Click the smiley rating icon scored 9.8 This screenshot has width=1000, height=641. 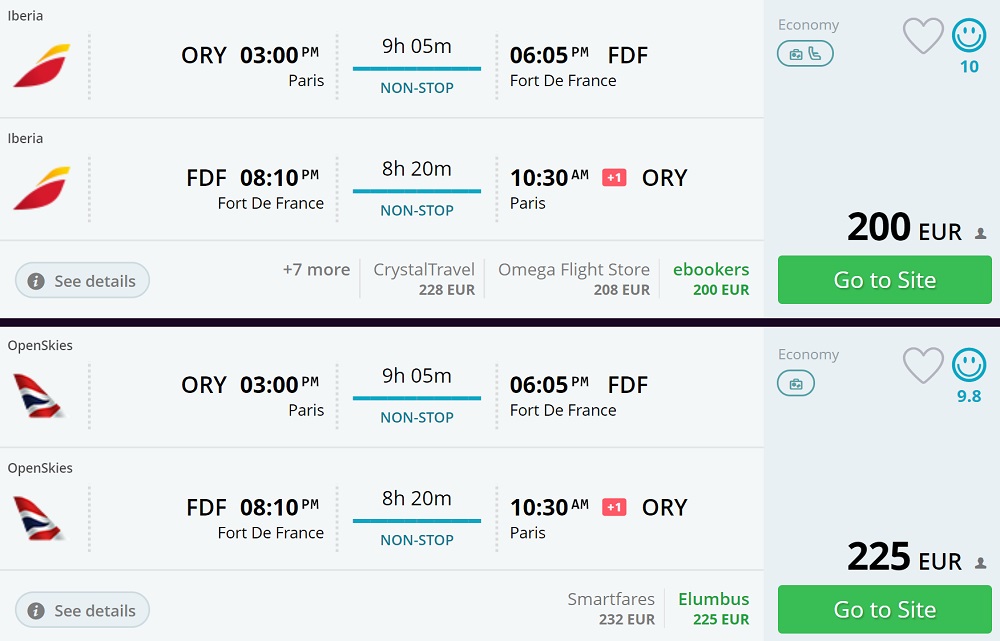(x=969, y=365)
